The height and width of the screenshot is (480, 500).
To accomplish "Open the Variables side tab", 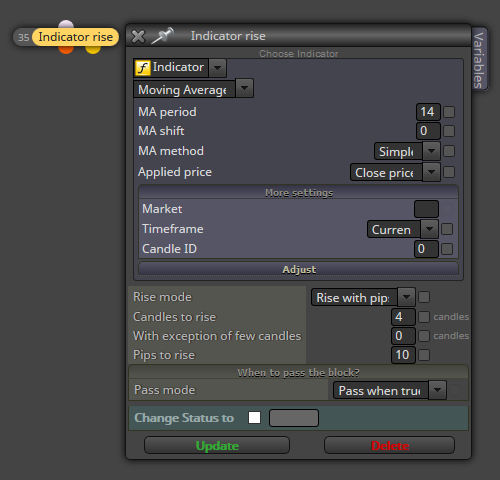I will 479,59.
